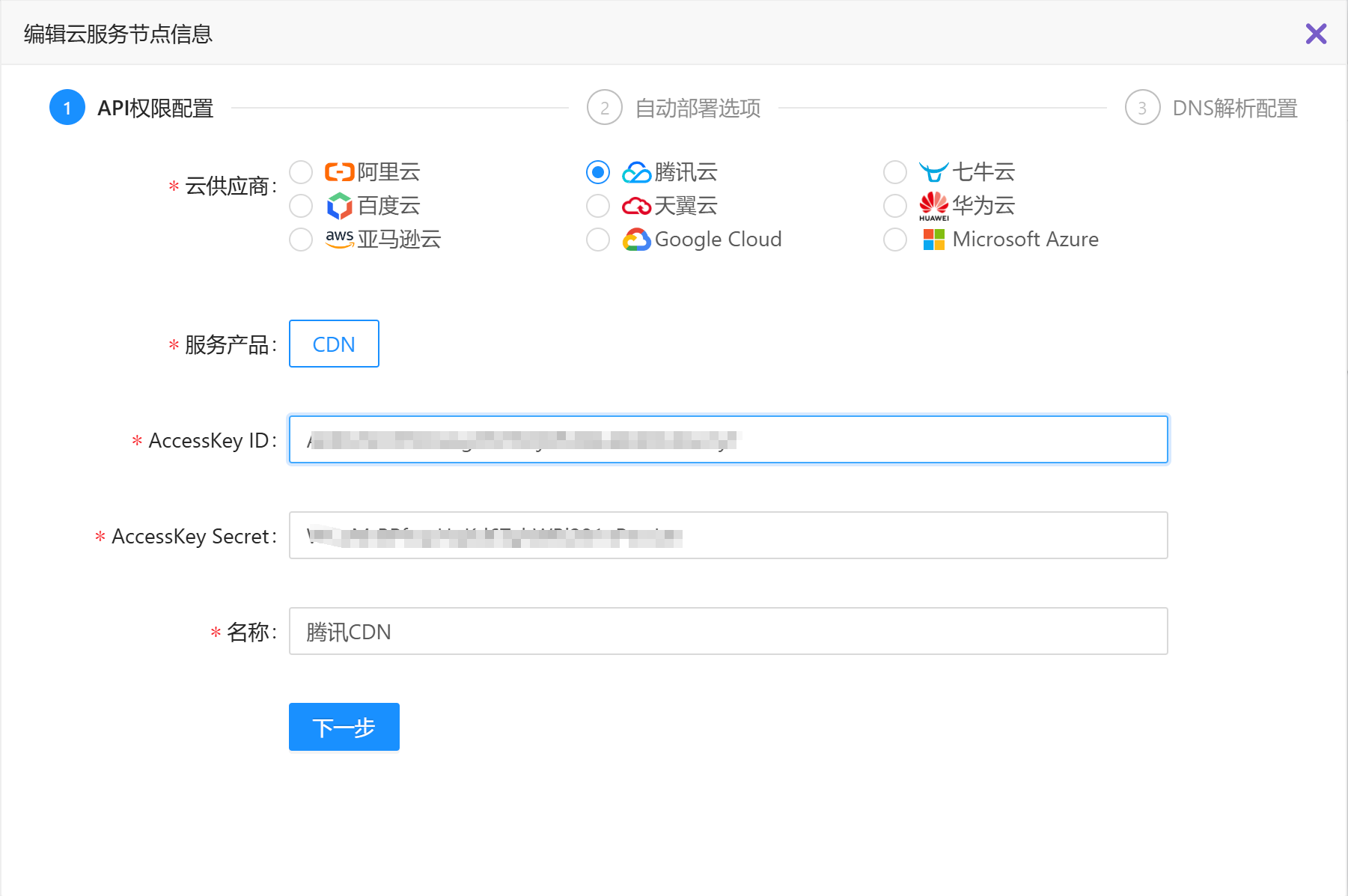Go to step 1 API权限配置
Viewport: 1348px width, 896px height.
click(x=131, y=108)
